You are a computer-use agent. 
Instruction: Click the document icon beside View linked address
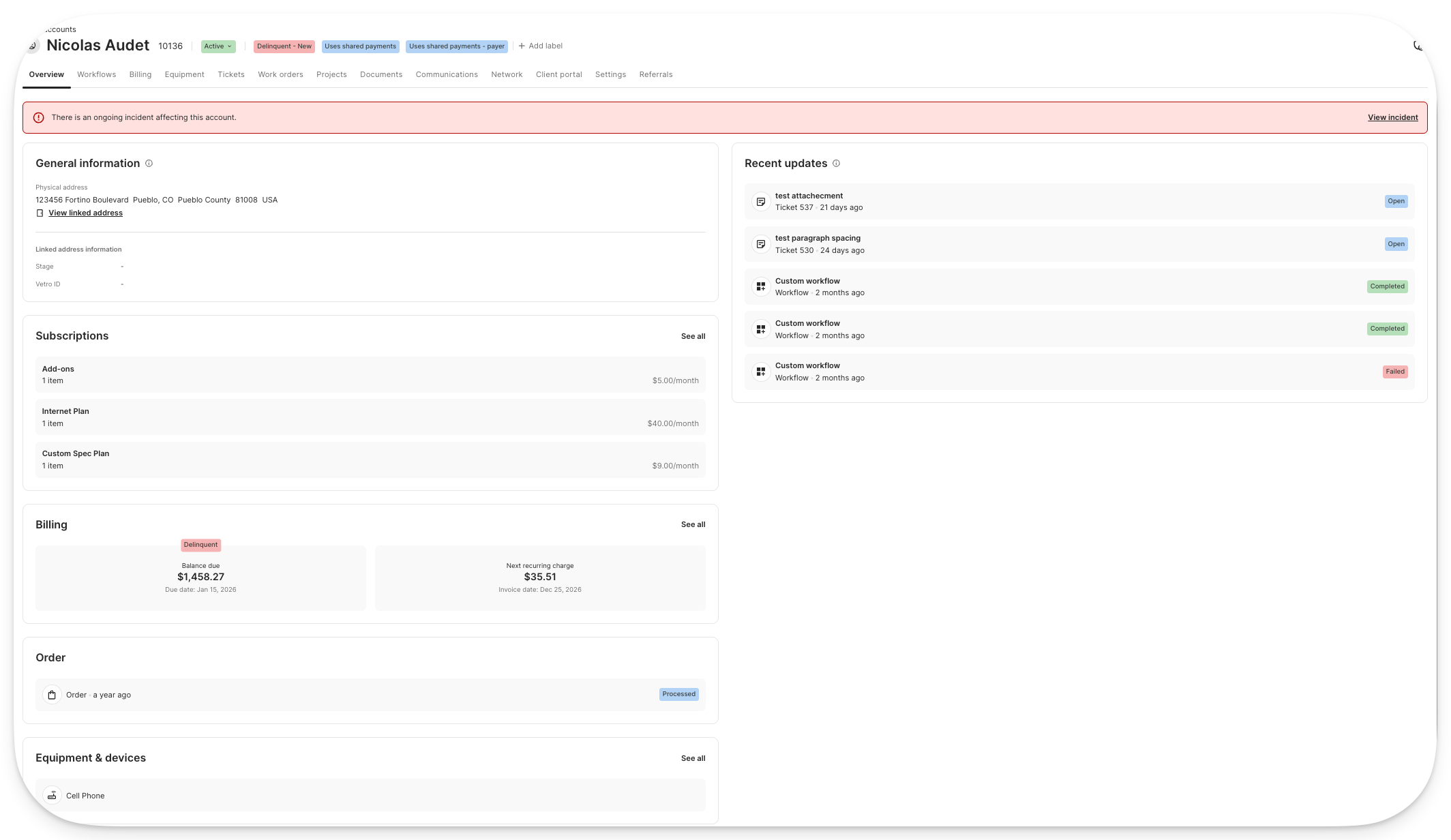pos(40,213)
